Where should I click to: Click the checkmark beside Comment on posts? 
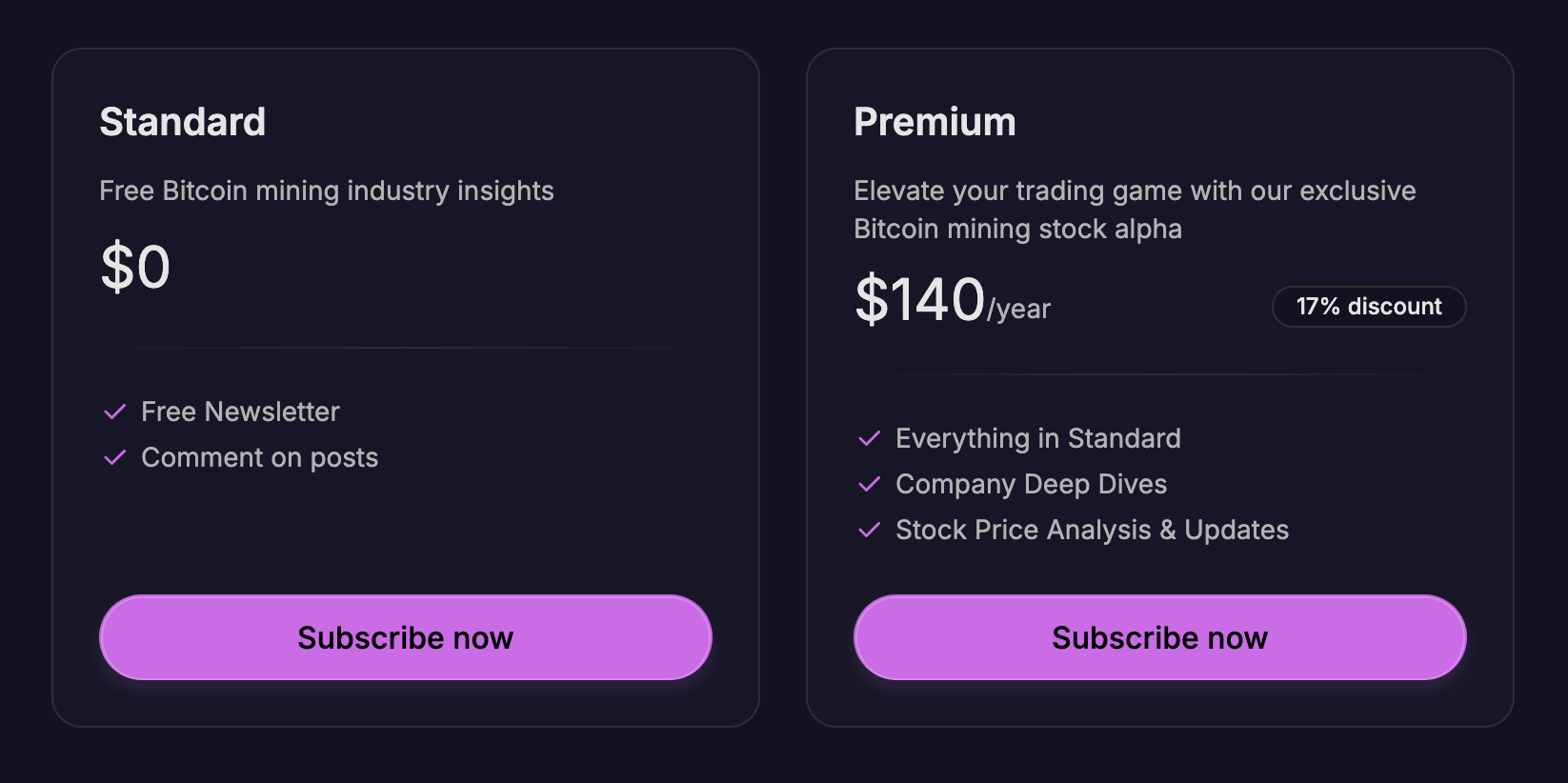click(115, 457)
